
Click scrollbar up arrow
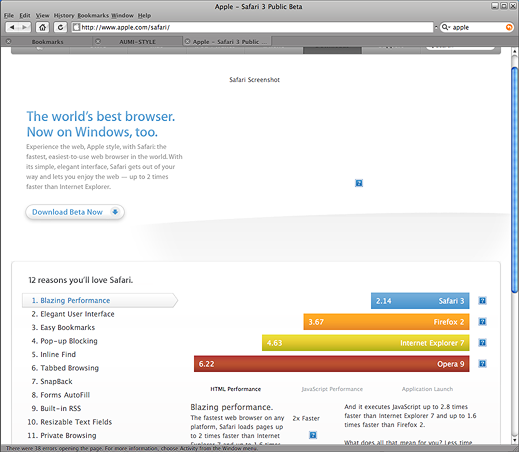click(x=515, y=52)
